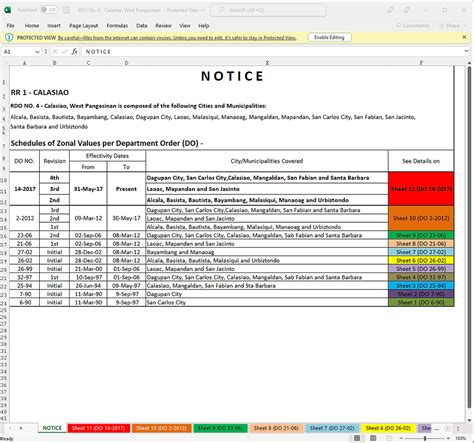The image size is (474, 443).
Task: Expand the formula bar
Action: [x=466, y=51]
